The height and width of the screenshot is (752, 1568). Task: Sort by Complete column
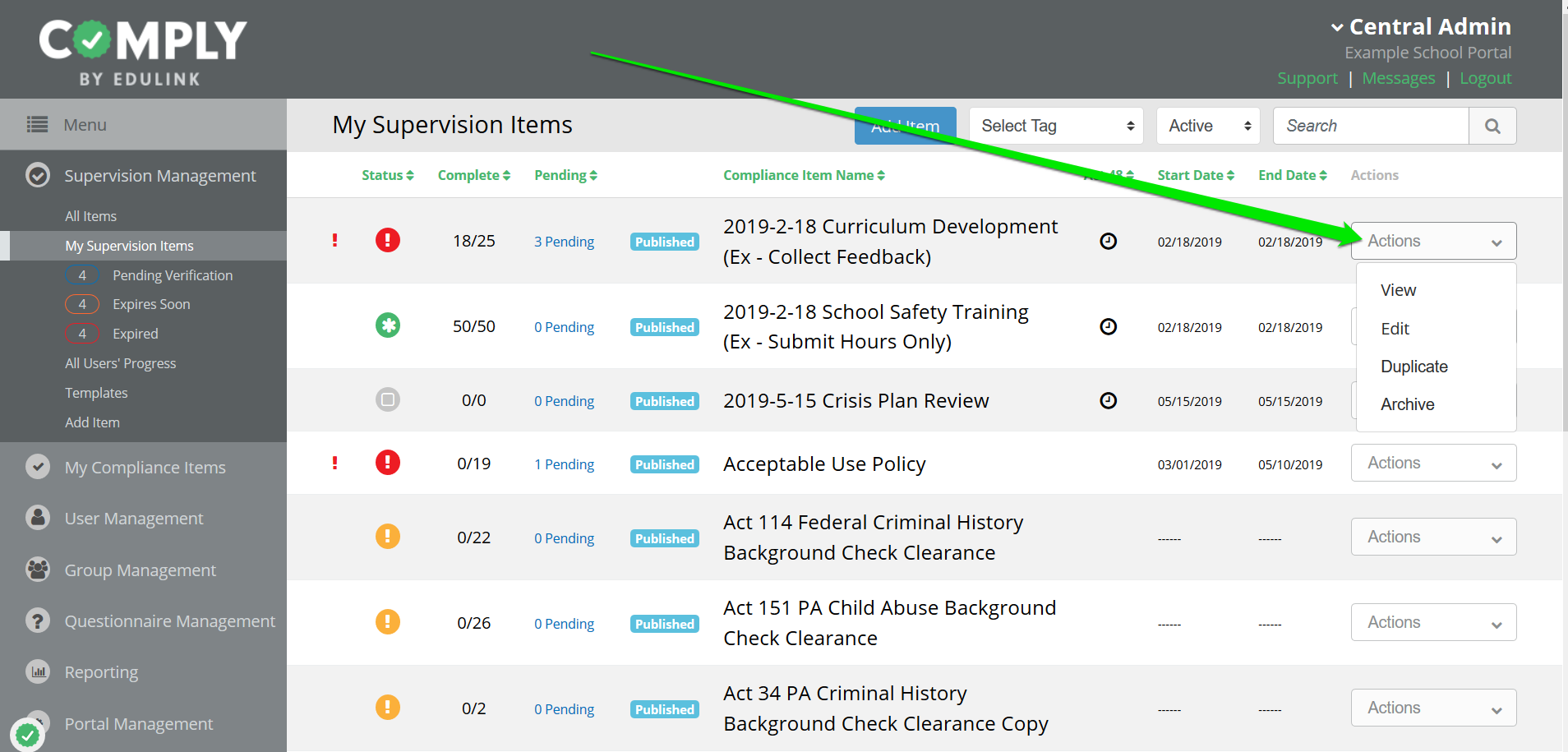click(x=474, y=175)
